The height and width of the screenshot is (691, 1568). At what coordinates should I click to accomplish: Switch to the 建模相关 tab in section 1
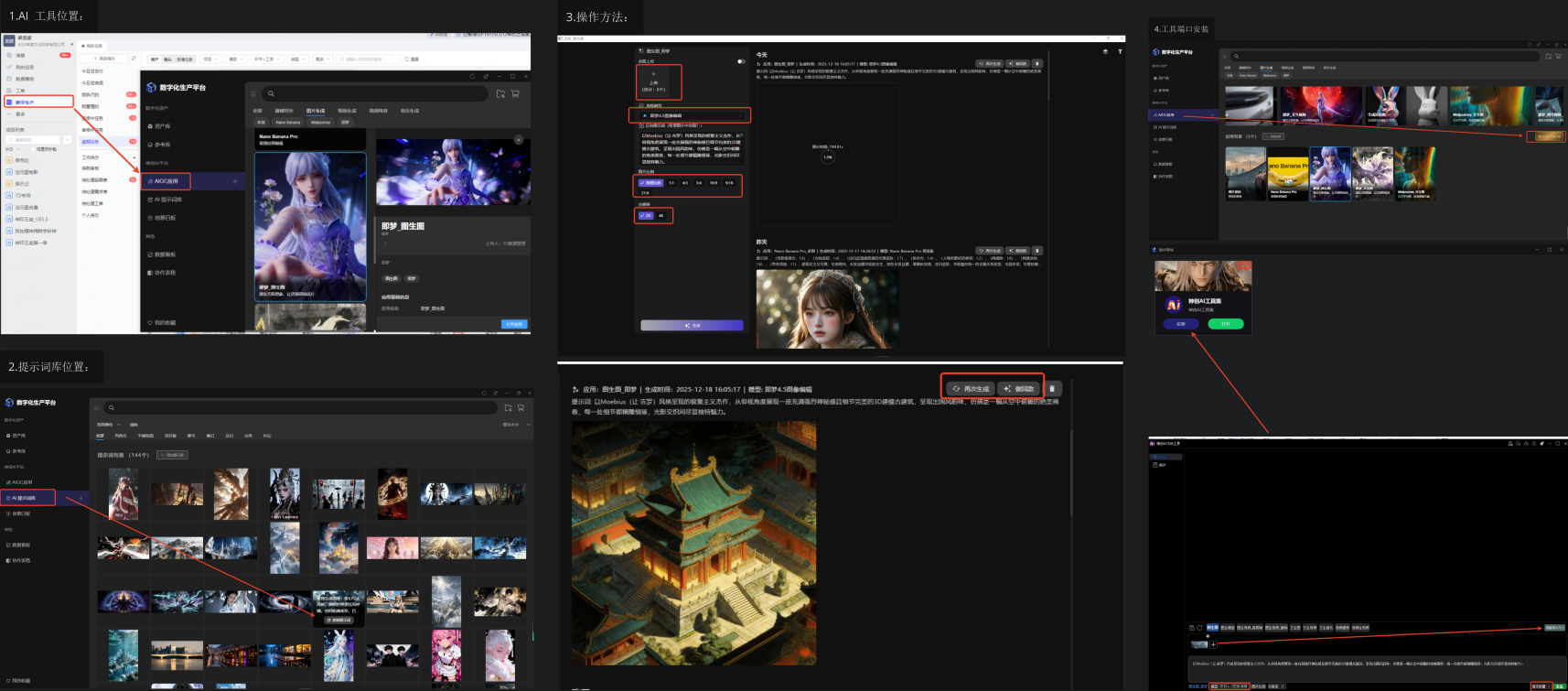point(284,111)
